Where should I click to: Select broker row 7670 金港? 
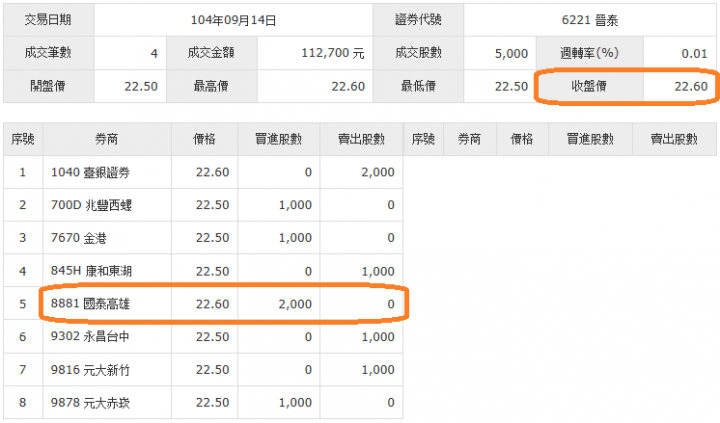203,238
